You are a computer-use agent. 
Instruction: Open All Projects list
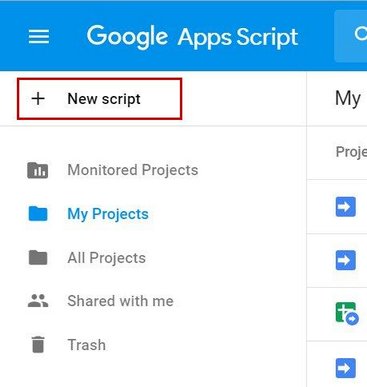pyautogui.click(x=106, y=258)
